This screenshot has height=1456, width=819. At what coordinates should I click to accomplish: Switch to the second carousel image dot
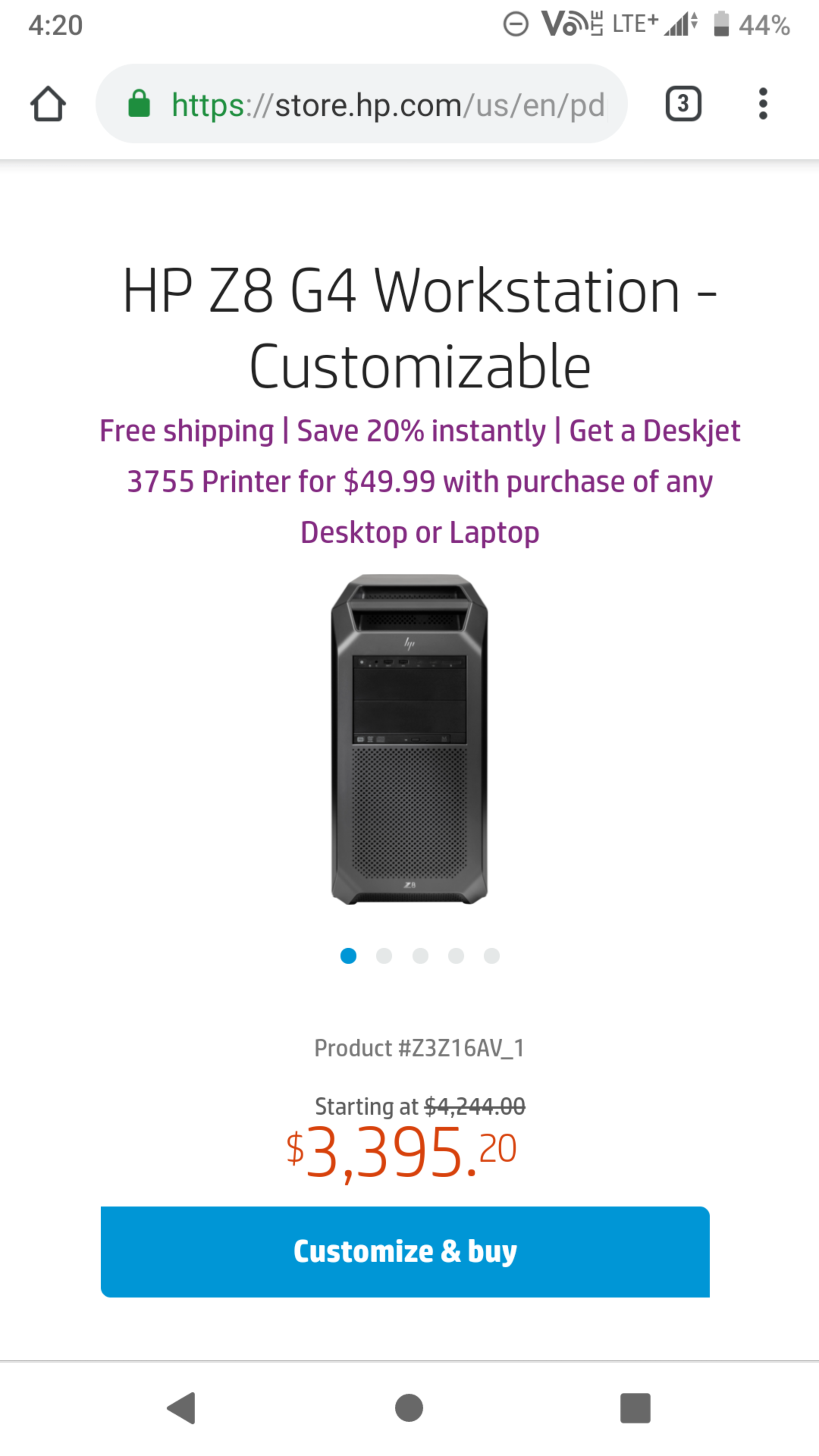coord(384,956)
